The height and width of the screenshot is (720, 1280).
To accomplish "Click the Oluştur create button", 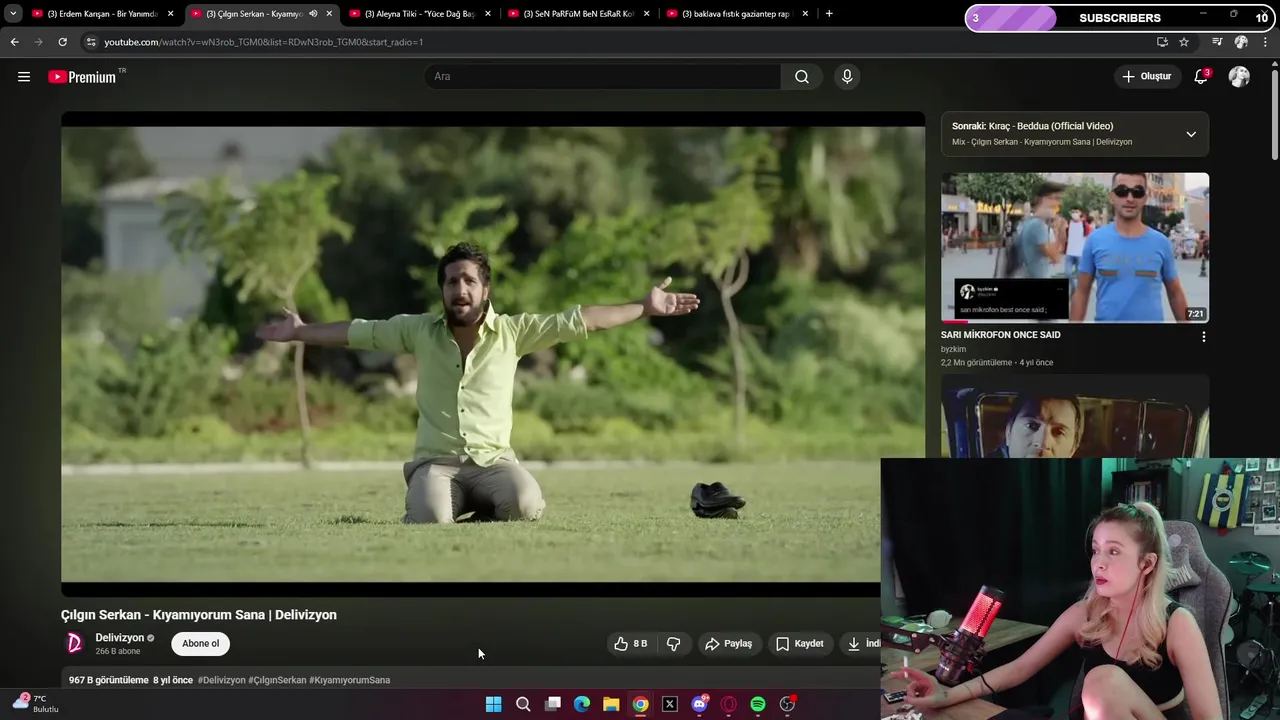I will click(1146, 77).
